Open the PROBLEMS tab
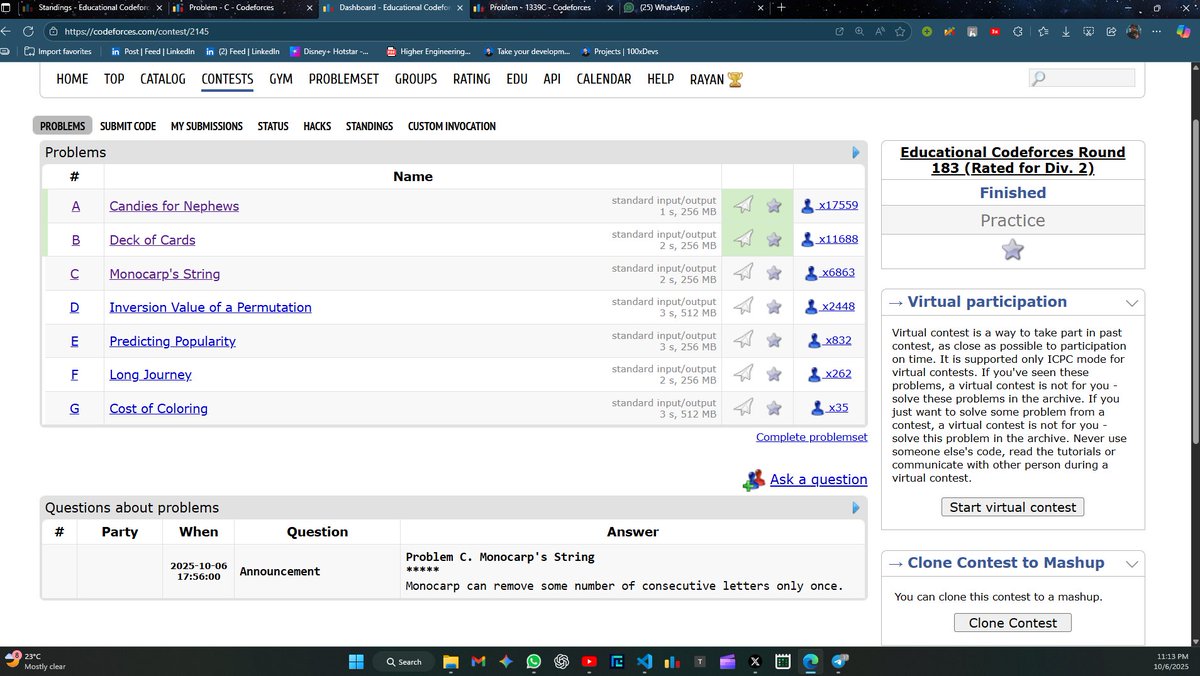The image size is (1200, 676). pyautogui.click(x=63, y=126)
